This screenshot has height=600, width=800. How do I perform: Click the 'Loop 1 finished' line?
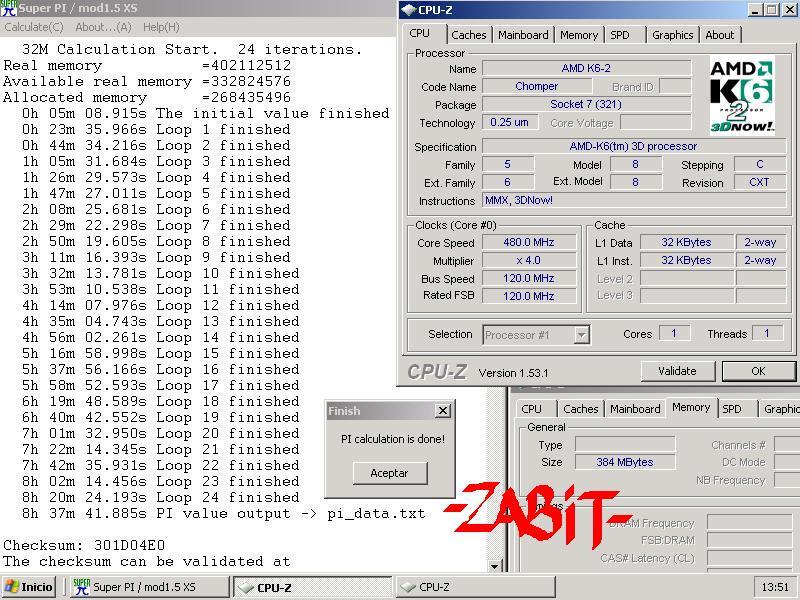click(156, 129)
